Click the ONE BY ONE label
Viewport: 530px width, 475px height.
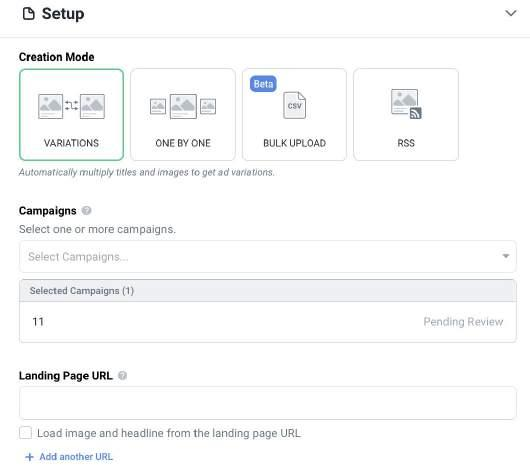pyautogui.click(x=183, y=143)
